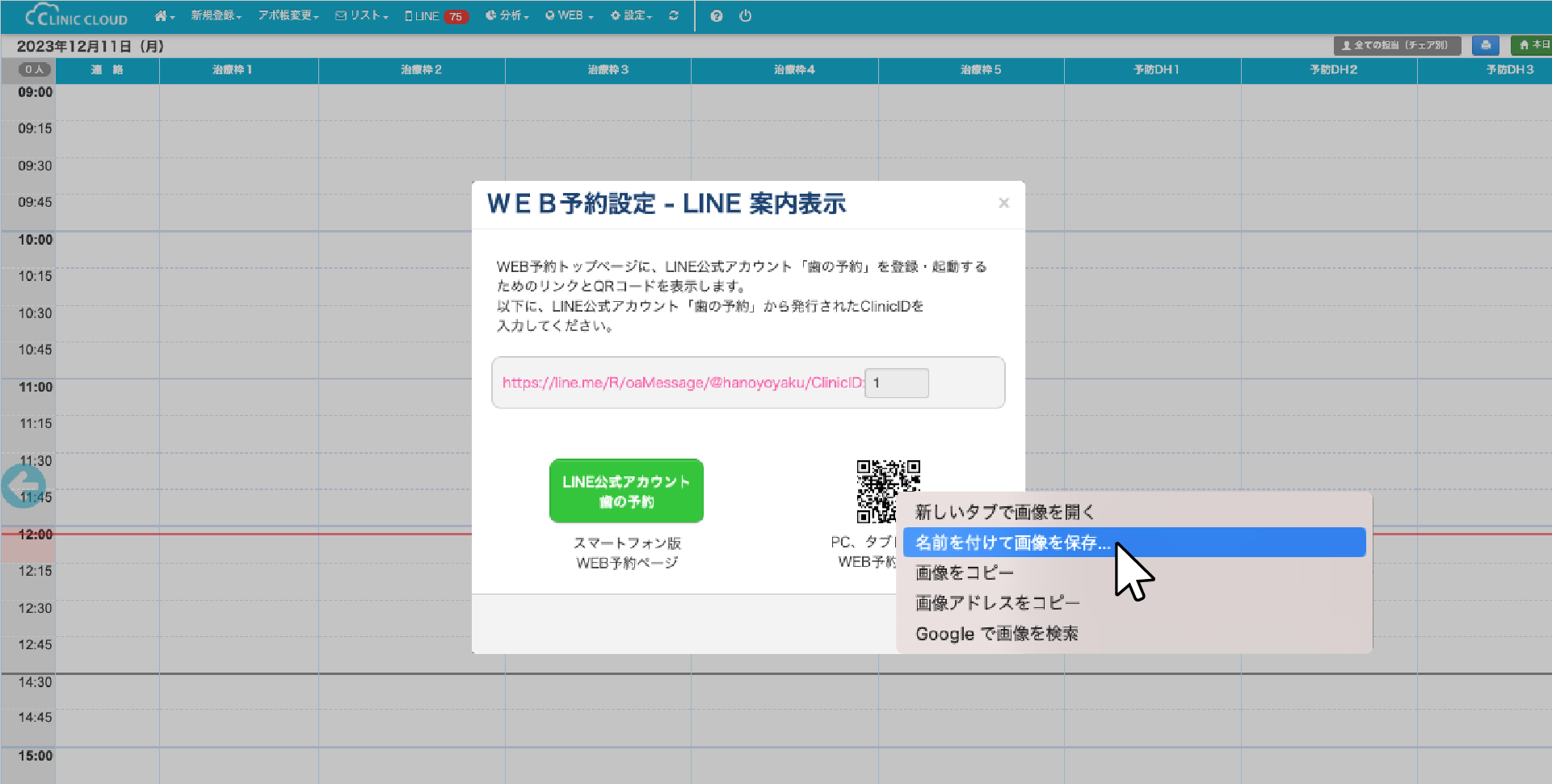Open the 設定 gear settings menu
Image resolution: width=1552 pixels, height=784 pixels.
click(x=631, y=16)
